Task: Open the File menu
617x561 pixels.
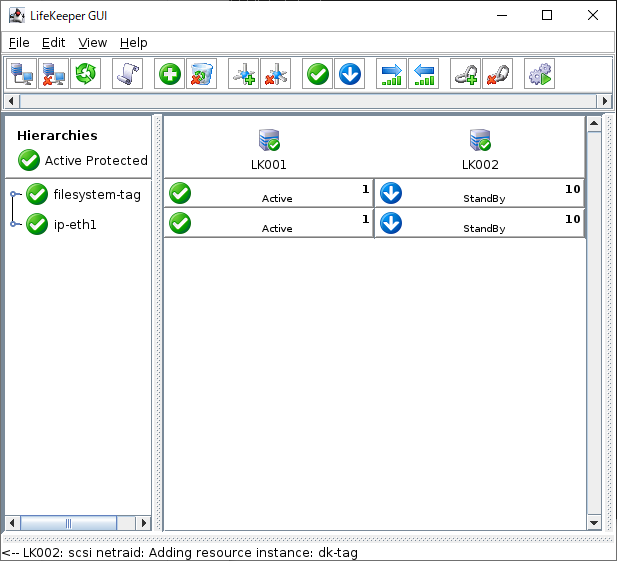Action: pyautogui.click(x=19, y=43)
